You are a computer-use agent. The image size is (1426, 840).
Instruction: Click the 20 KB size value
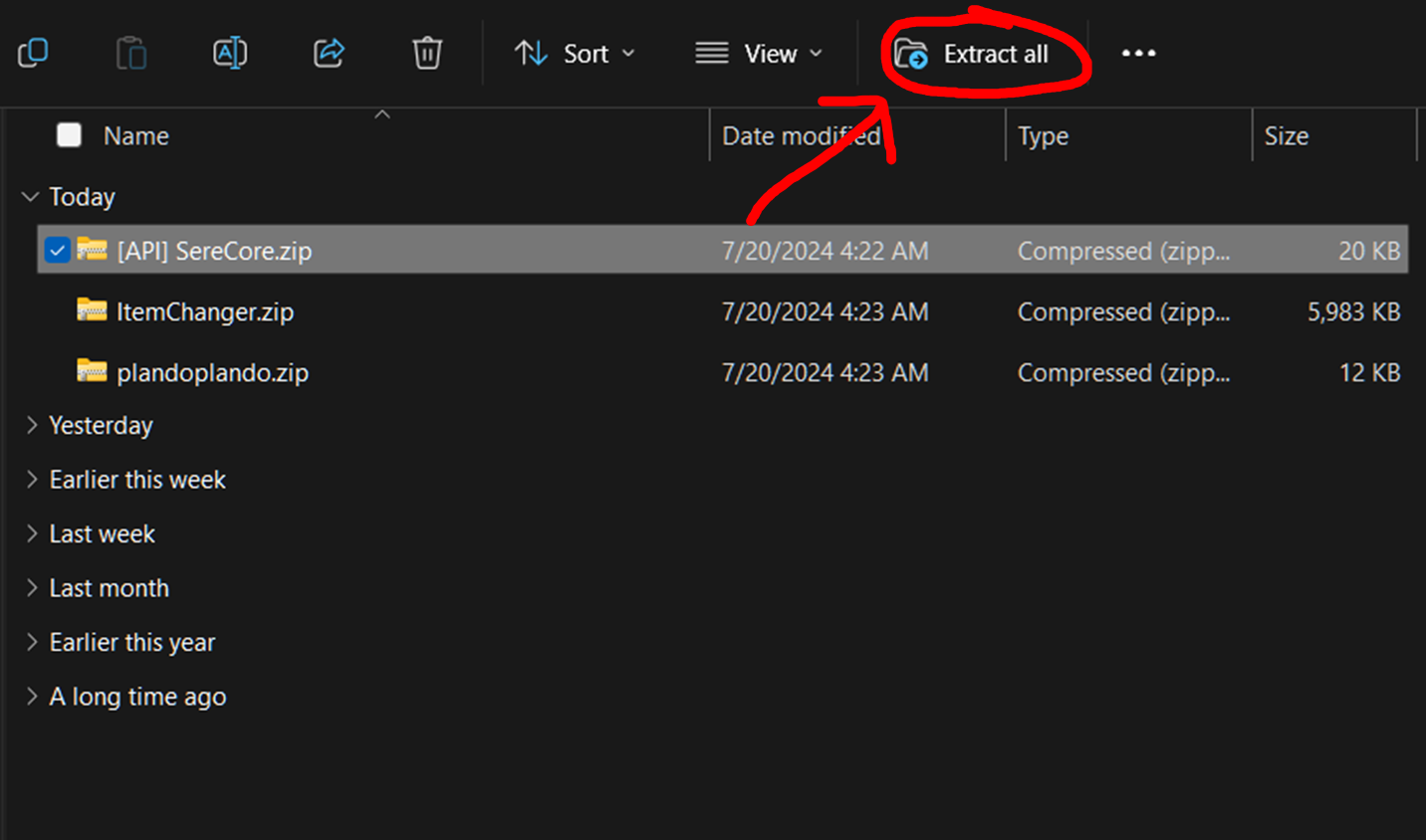coord(1369,251)
